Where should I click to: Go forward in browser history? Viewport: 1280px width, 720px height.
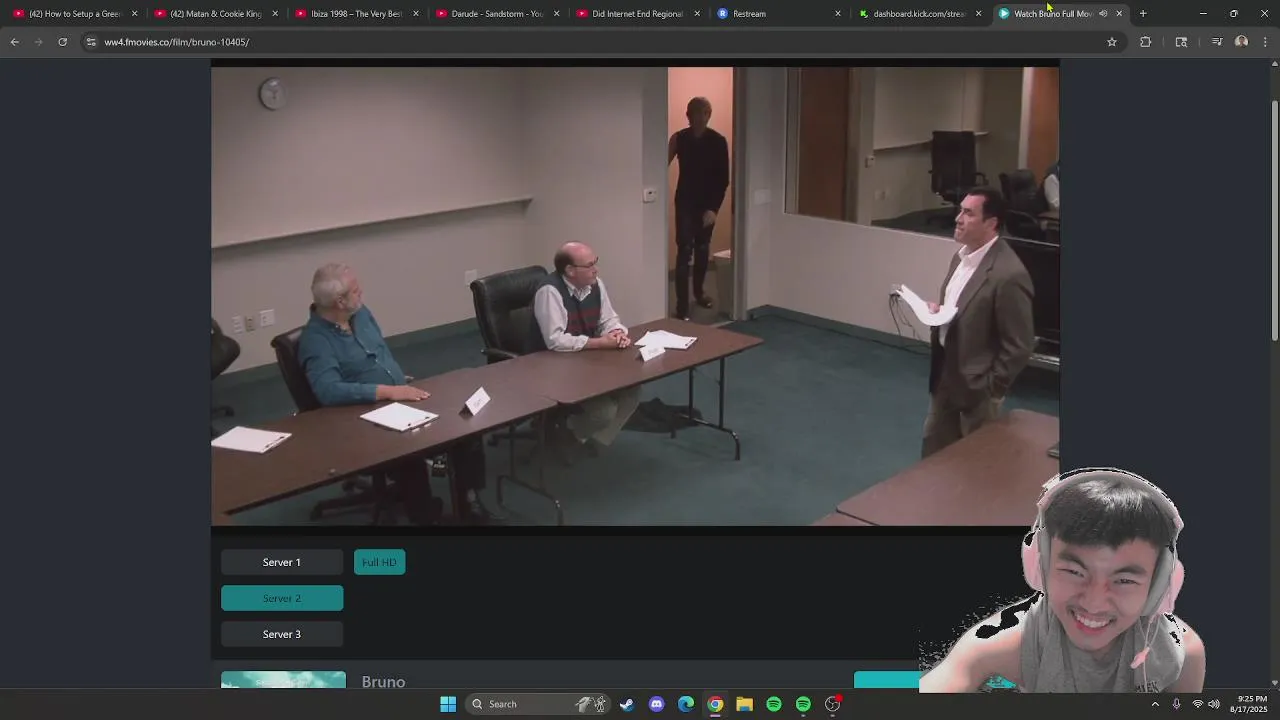point(38,42)
